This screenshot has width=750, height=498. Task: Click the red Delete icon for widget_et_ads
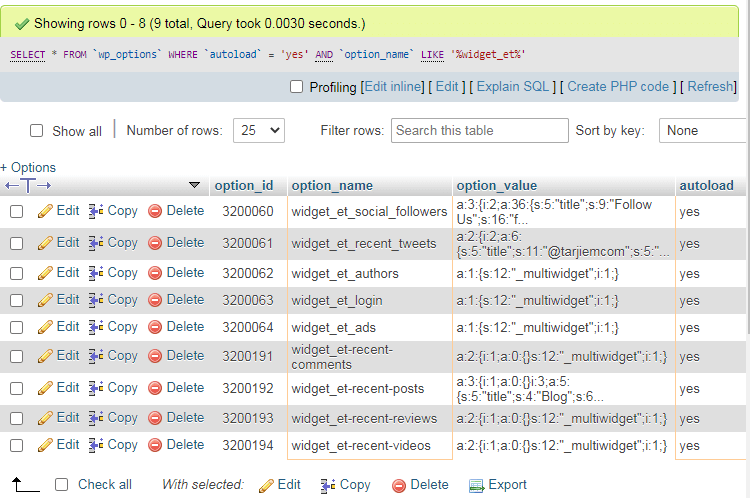(x=155, y=327)
